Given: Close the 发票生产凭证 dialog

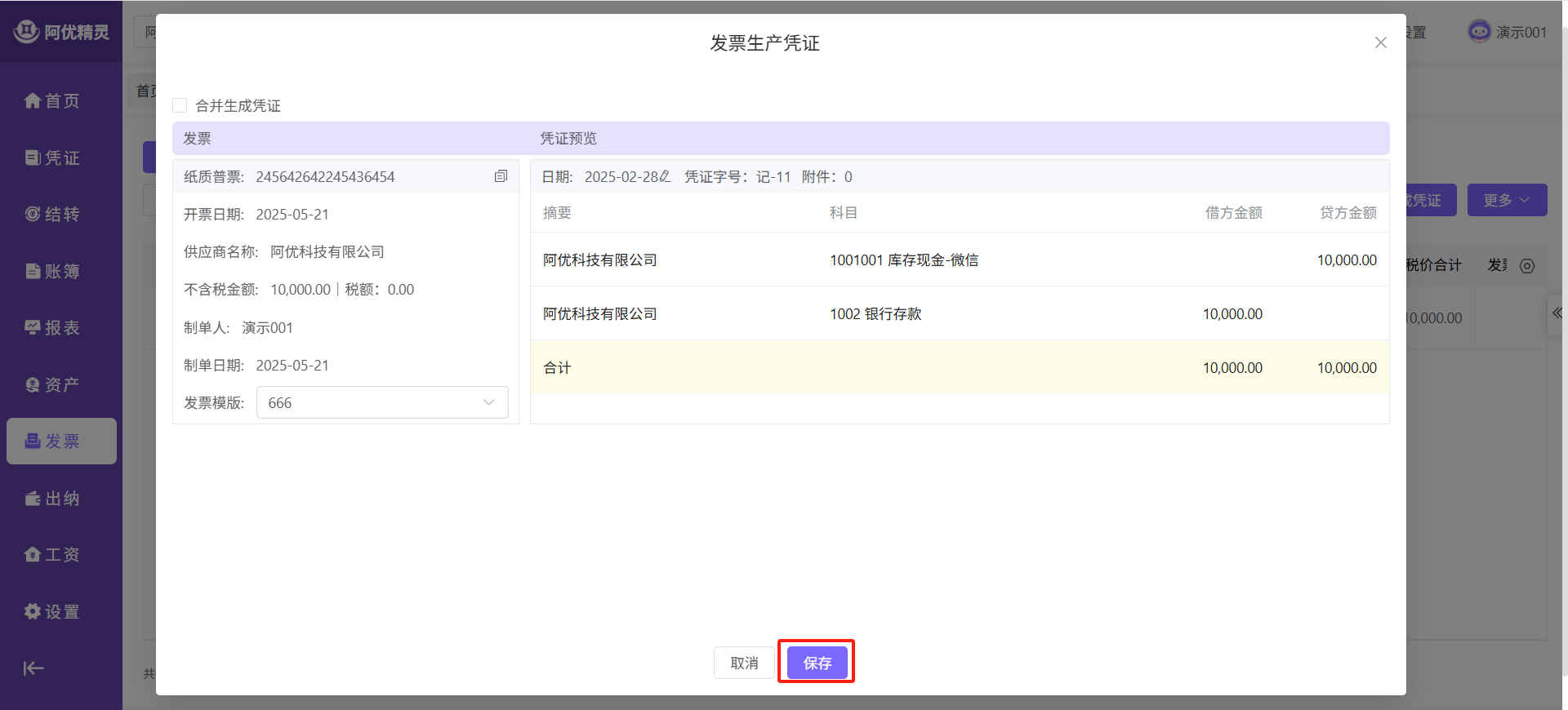Looking at the screenshot, I should pos(1380,42).
